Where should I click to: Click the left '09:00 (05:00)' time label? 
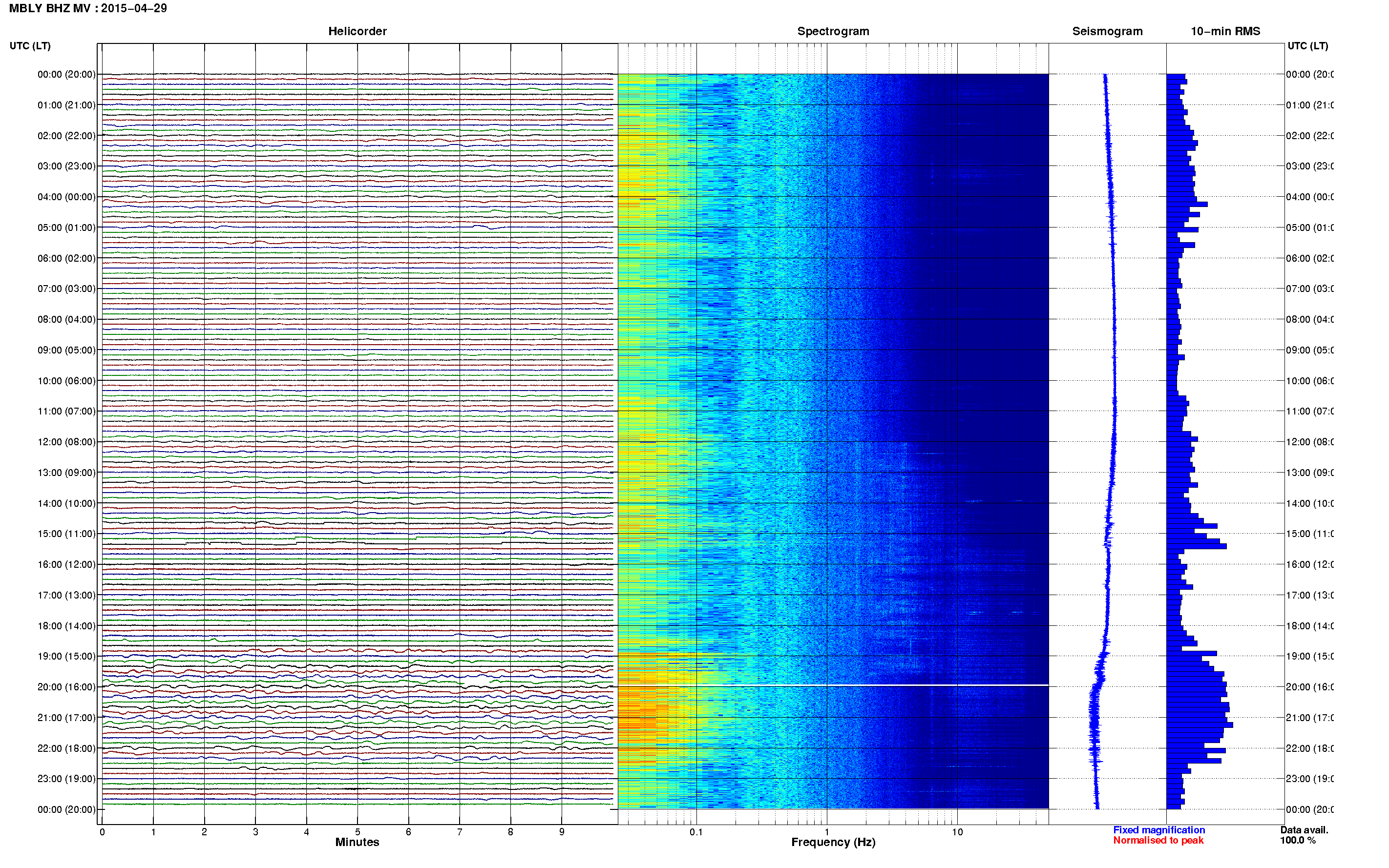click(x=66, y=350)
